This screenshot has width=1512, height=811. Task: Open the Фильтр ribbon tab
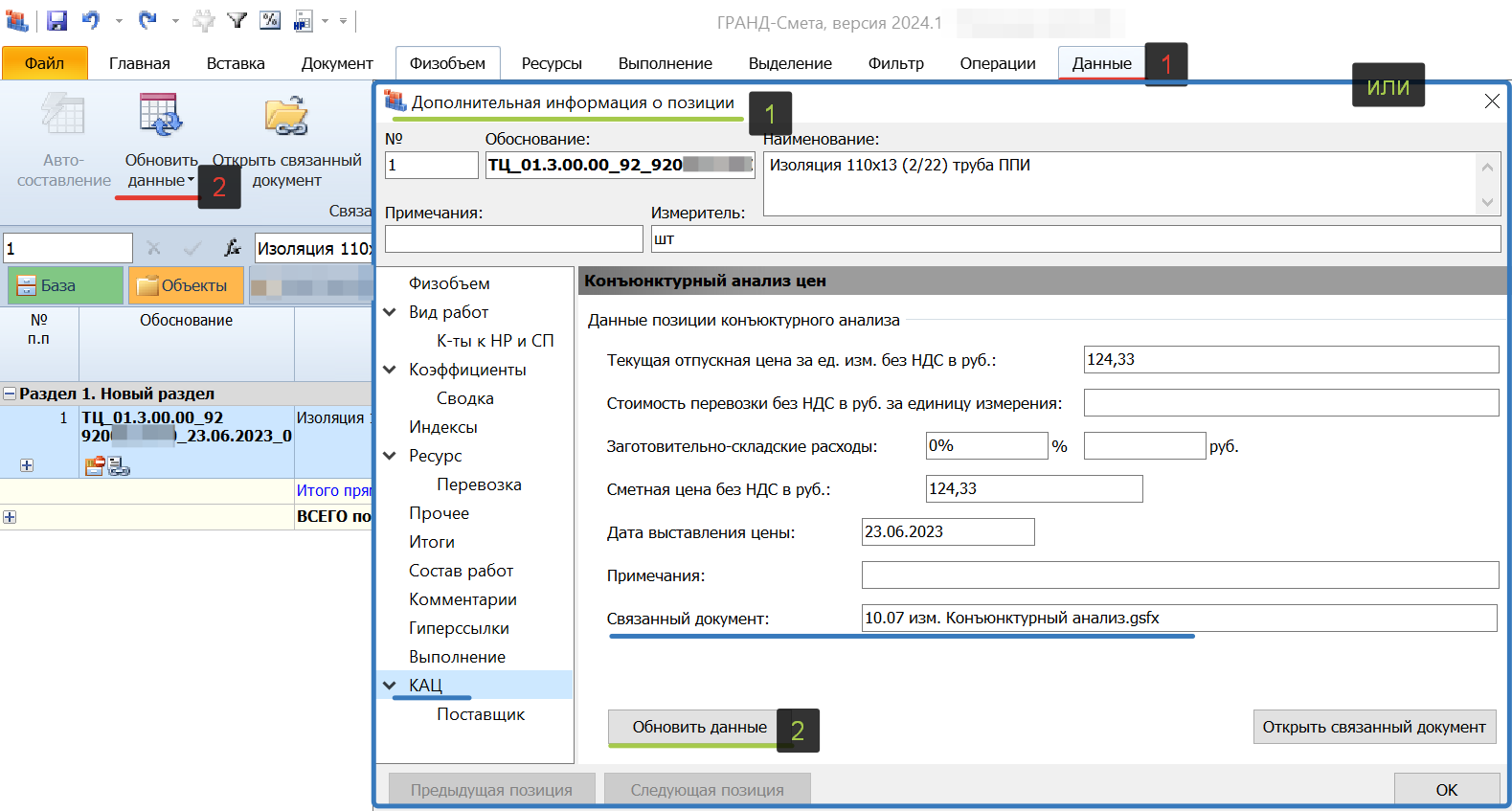click(x=896, y=63)
